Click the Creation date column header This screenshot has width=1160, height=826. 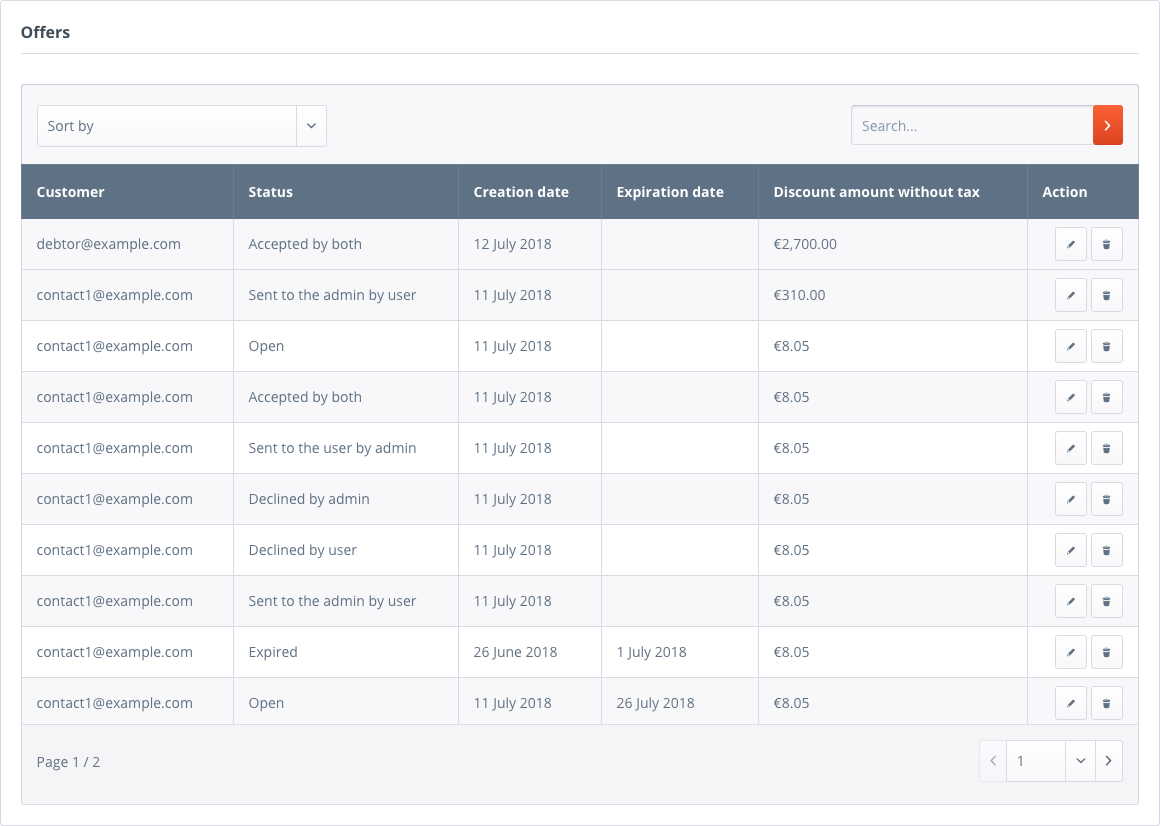point(521,192)
